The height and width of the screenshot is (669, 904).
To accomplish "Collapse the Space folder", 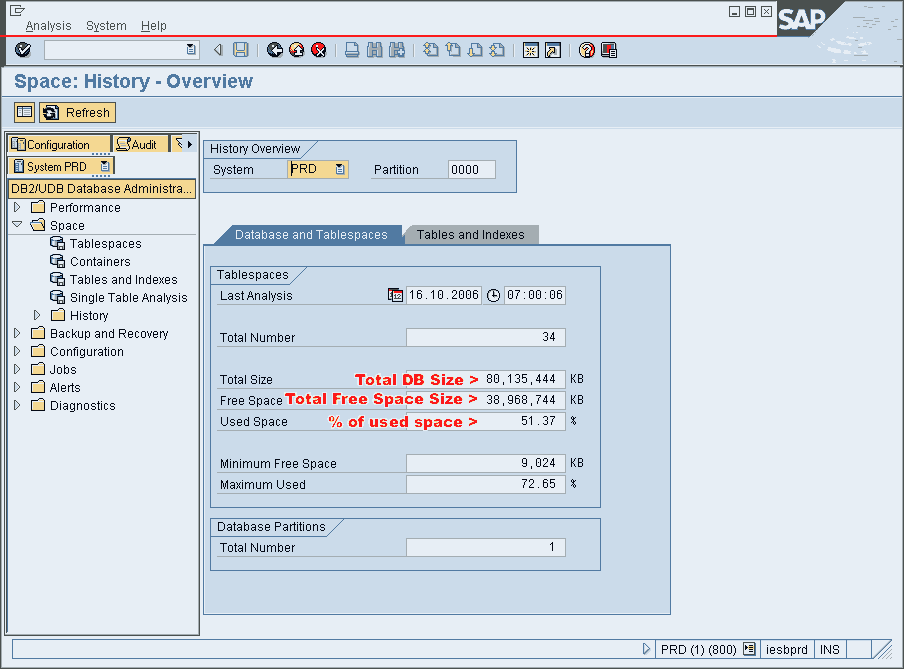I will click(17, 224).
